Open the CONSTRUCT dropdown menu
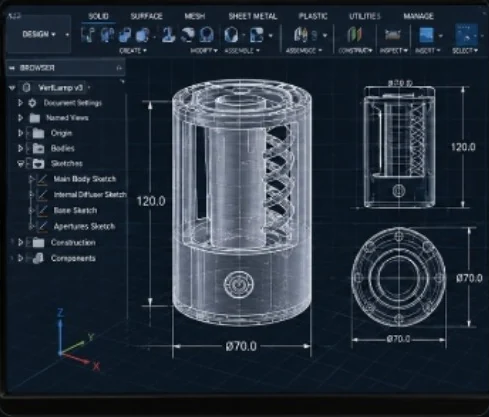Viewport: 489px width, 417px height. point(355,51)
